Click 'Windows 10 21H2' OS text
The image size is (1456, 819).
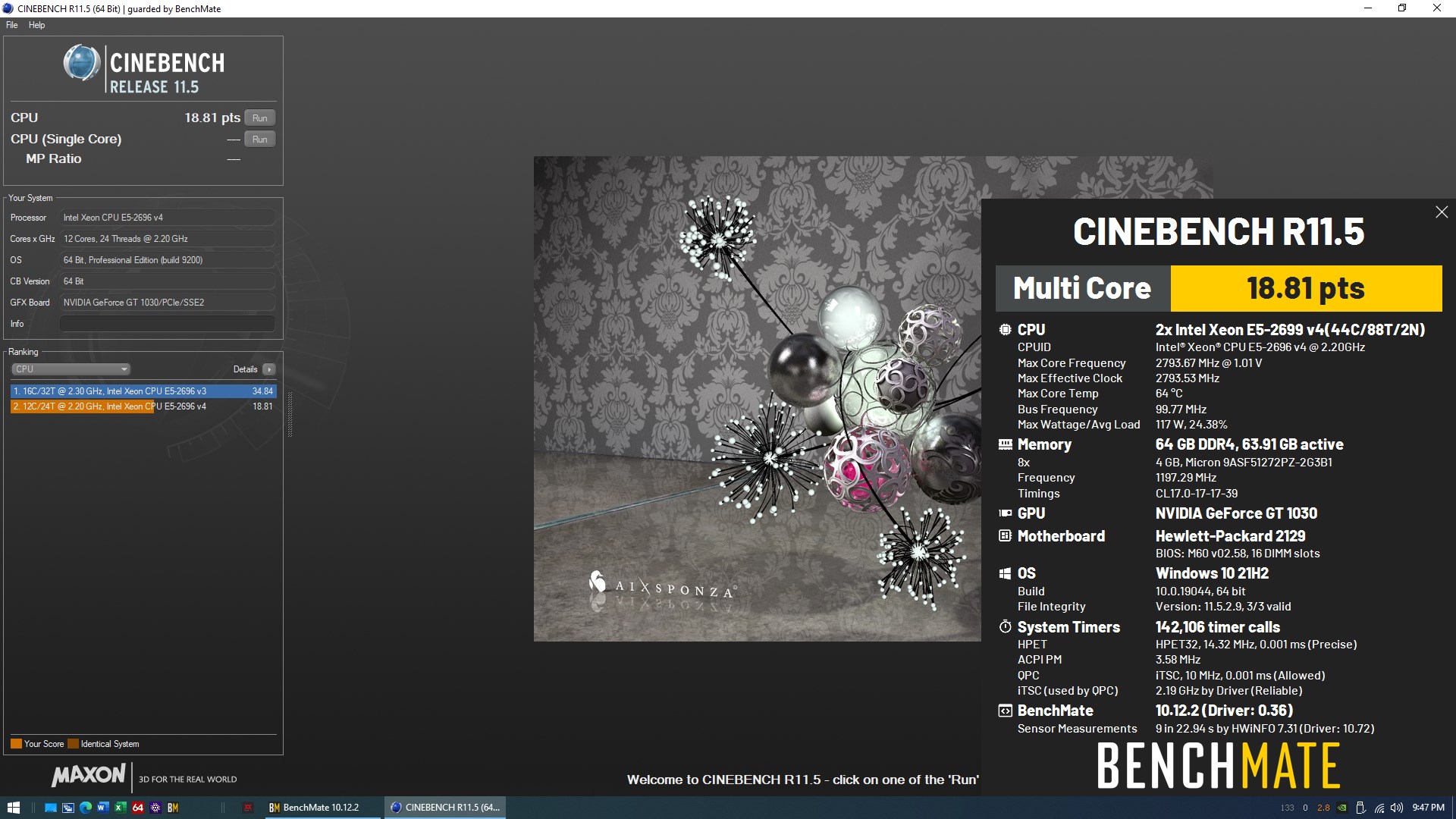coord(1212,573)
